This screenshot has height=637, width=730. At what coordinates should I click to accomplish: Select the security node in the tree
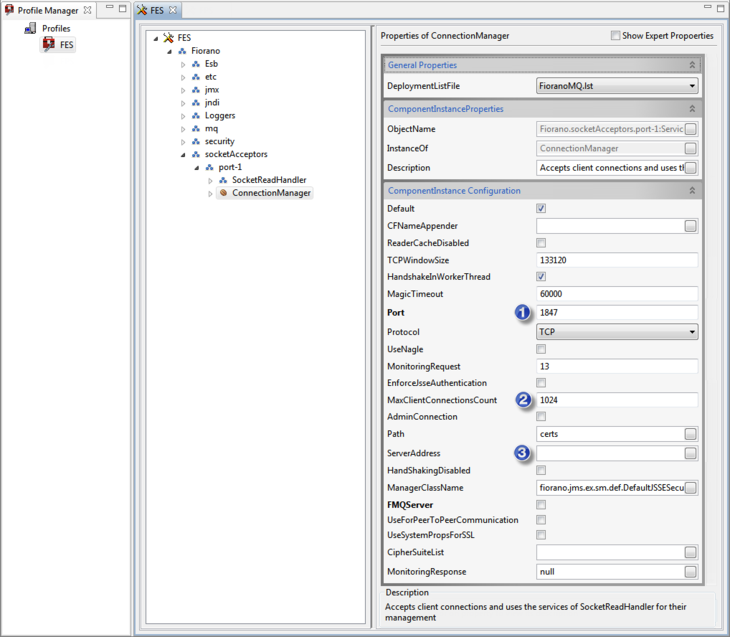(x=219, y=142)
